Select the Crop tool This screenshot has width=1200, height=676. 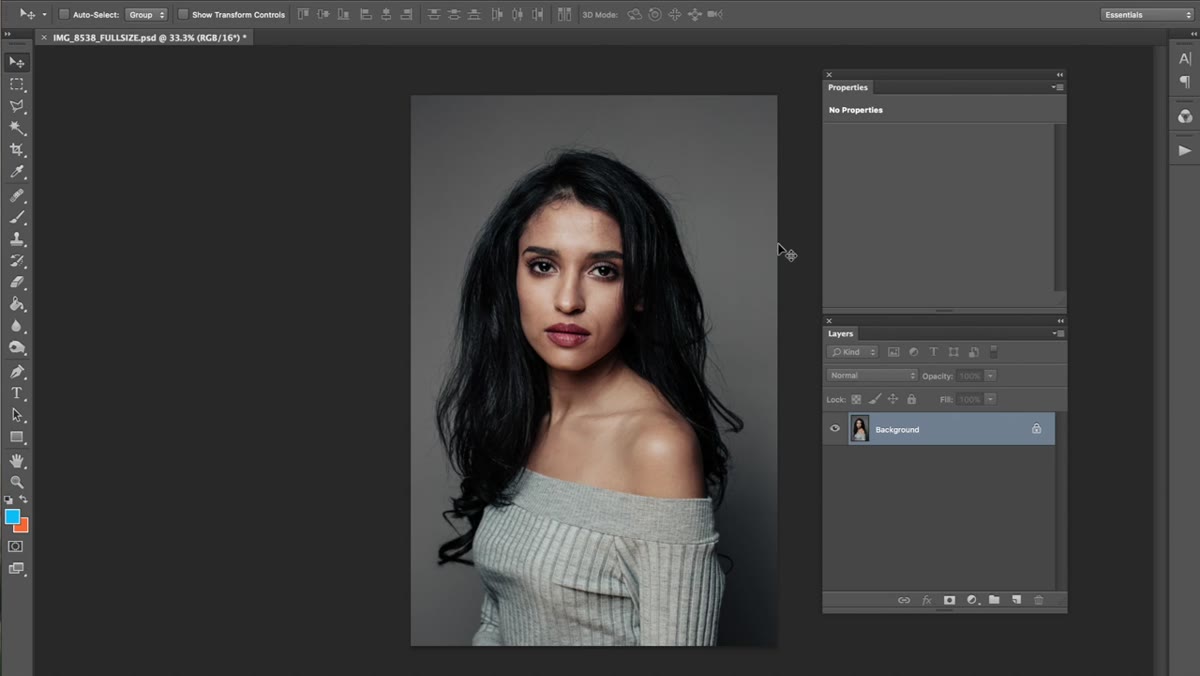click(x=17, y=150)
